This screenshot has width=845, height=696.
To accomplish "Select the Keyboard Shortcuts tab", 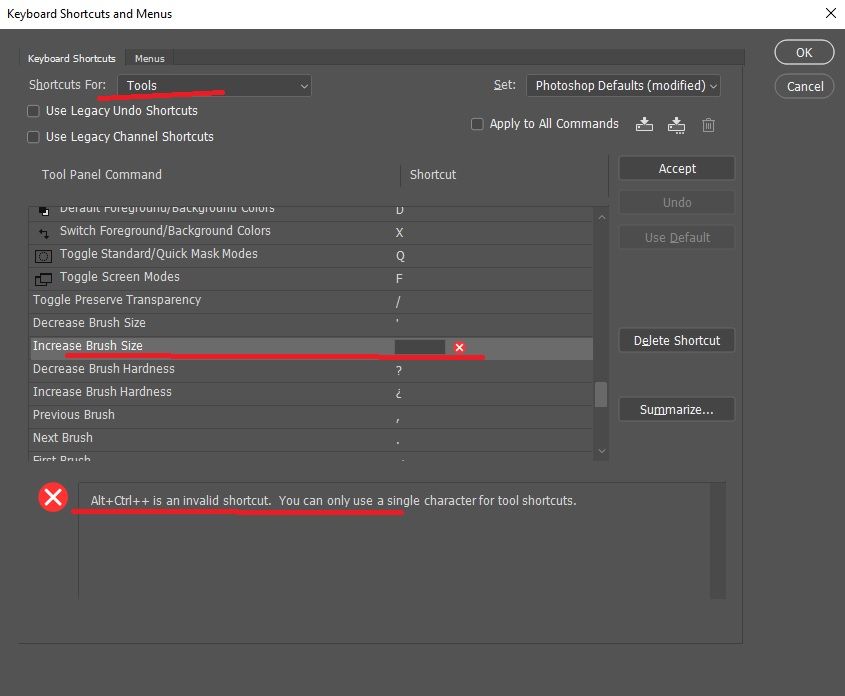I will point(70,58).
